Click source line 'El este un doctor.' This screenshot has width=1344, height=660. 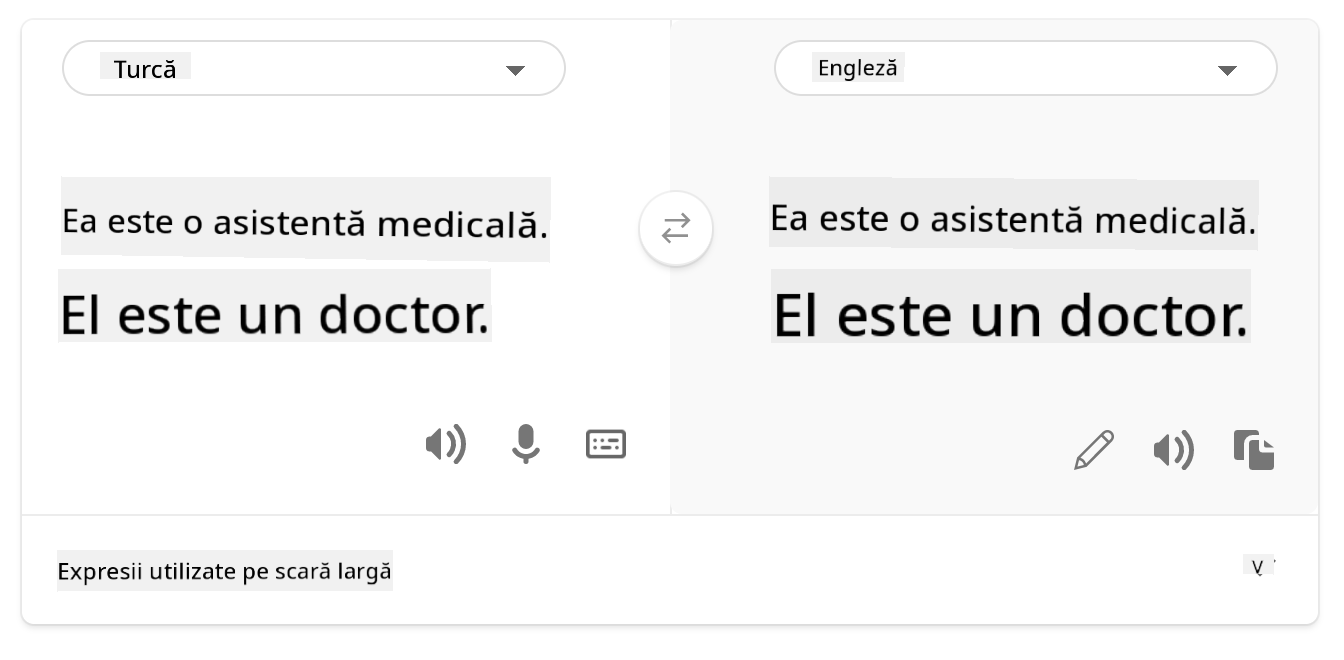pyautogui.click(x=275, y=314)
